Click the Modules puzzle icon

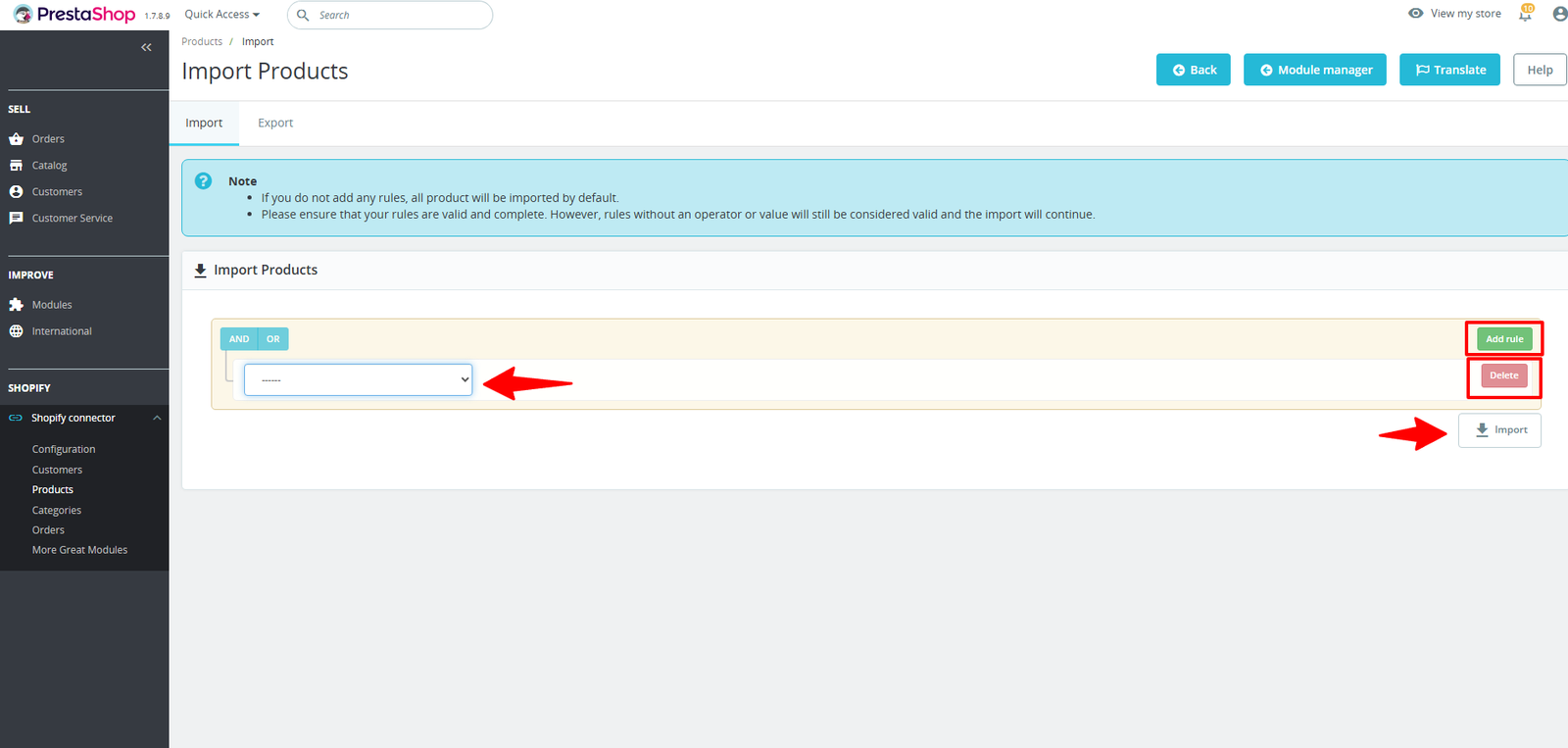pyautogui.click(x=17, y=305)
